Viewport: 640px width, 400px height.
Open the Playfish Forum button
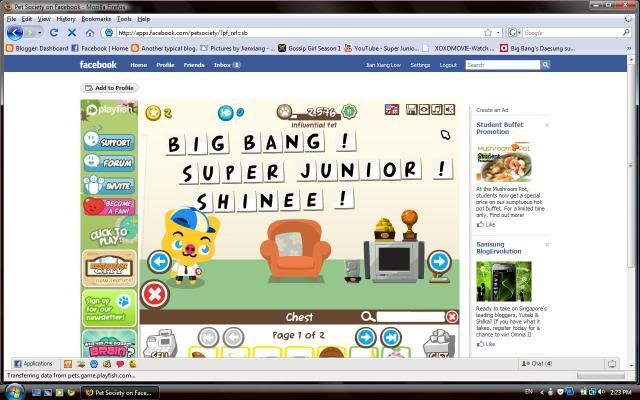[109, 162]
